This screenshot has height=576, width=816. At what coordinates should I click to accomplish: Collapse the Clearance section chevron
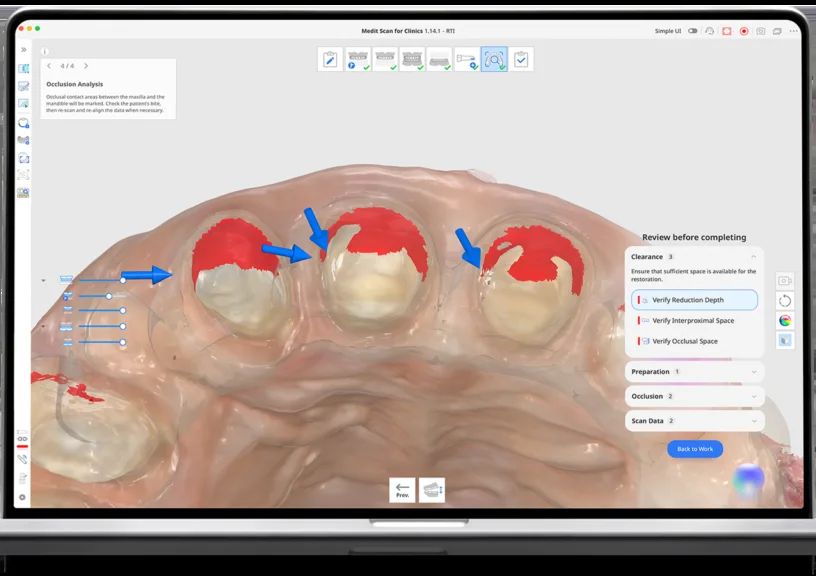[x=753, y=257]
